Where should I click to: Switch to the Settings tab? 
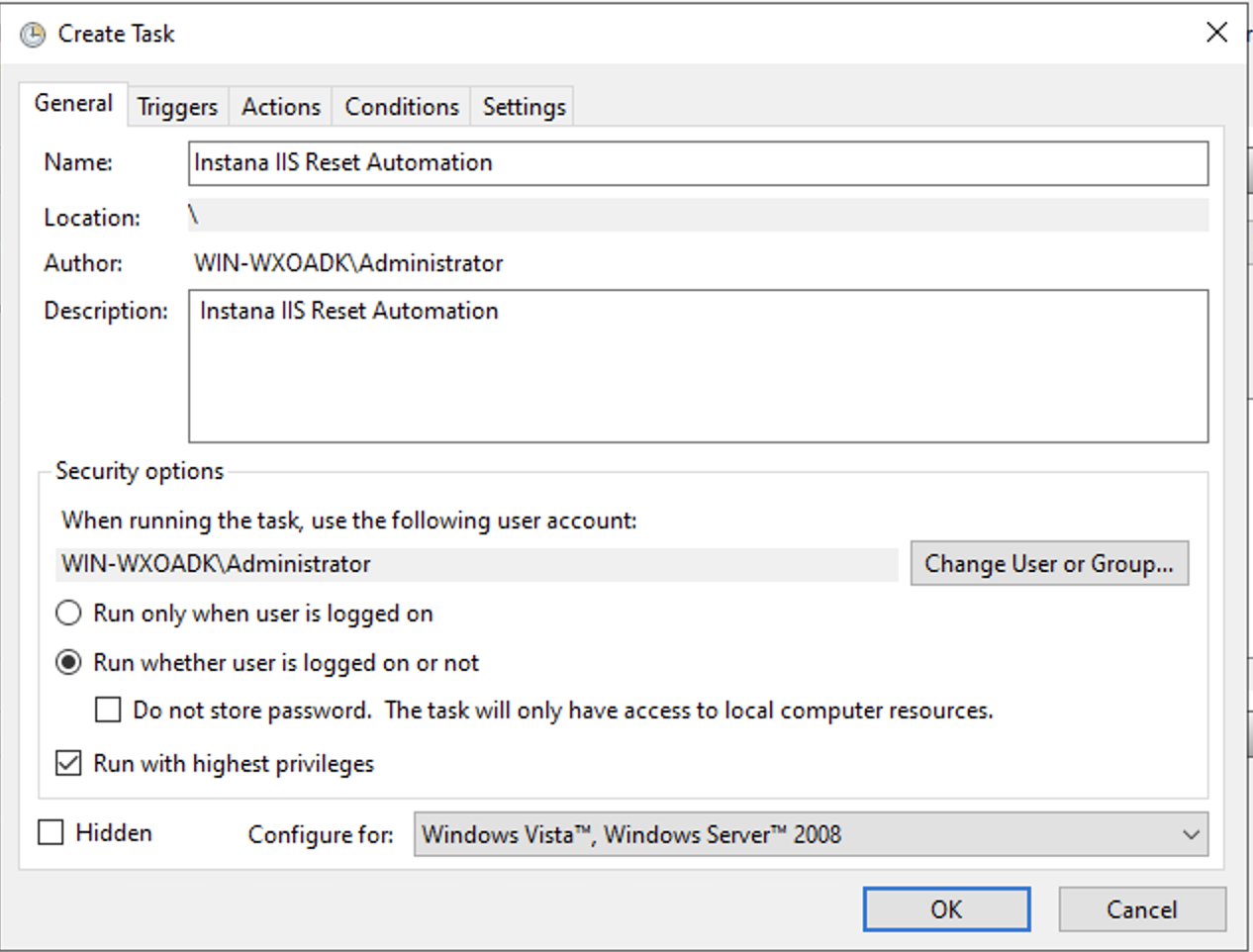(524, 107)
